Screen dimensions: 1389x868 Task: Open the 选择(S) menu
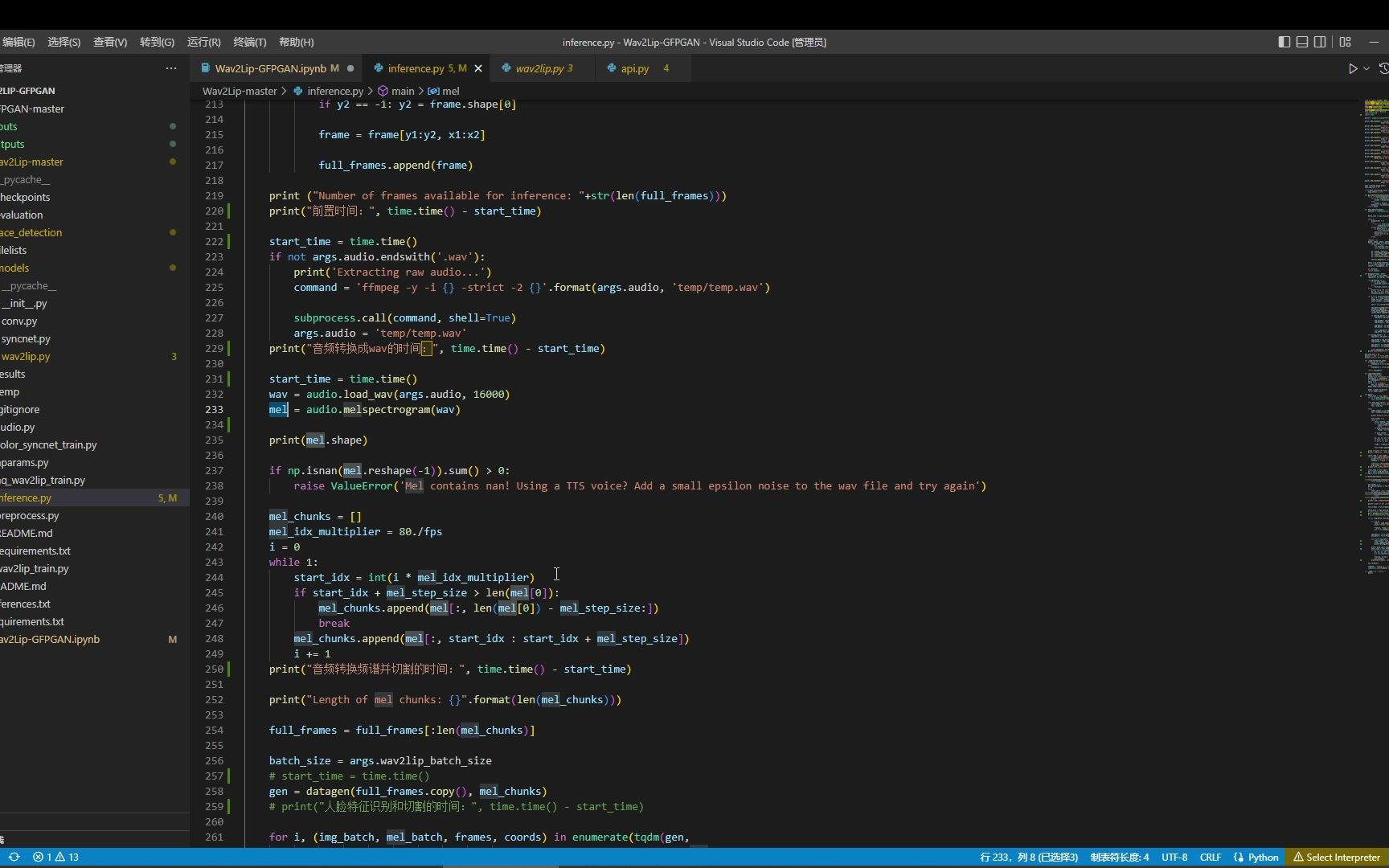click(64, 42)
